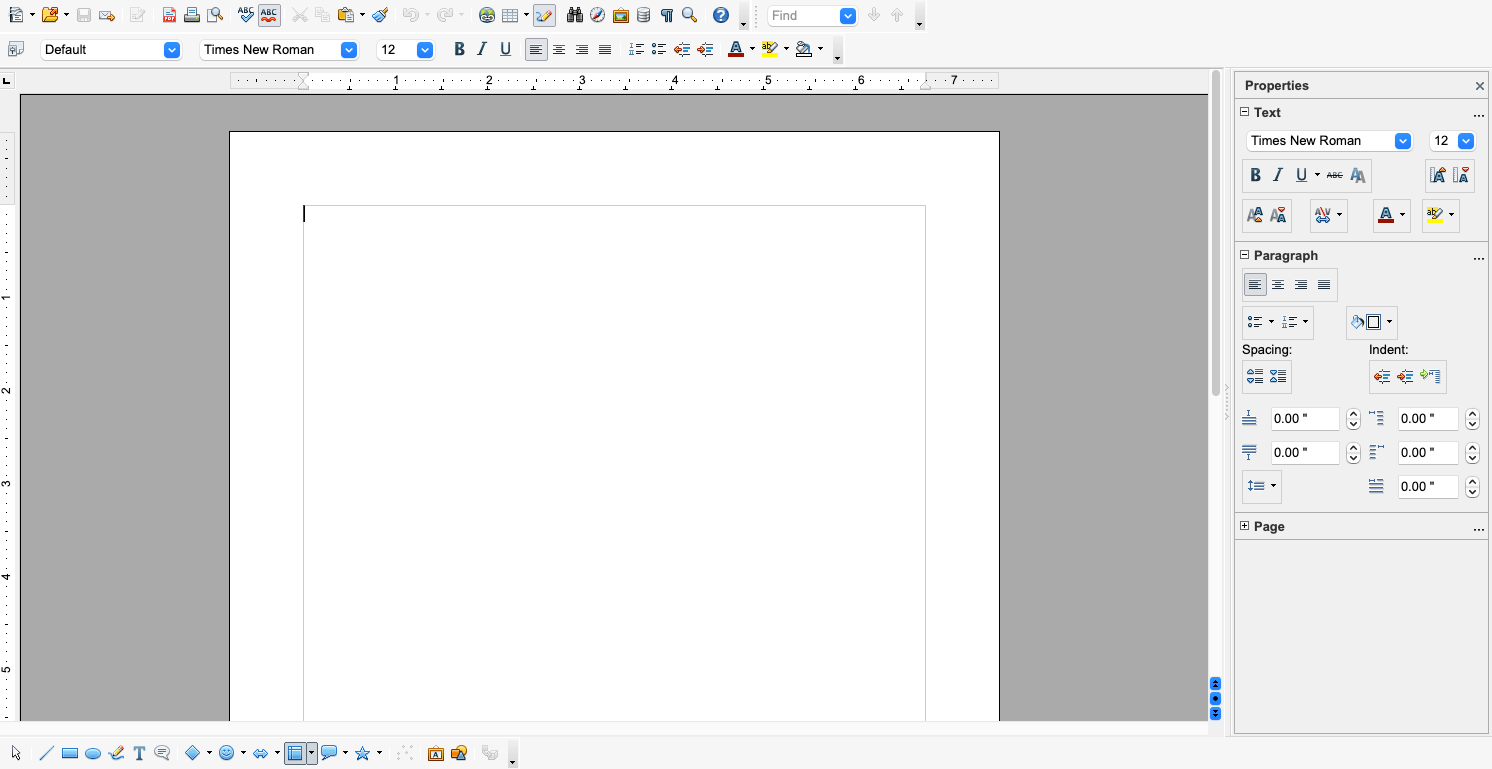Click the Print File Directly icon
Image resolution: width=1492 pixels, height=769 pixels.
(191, 15)
